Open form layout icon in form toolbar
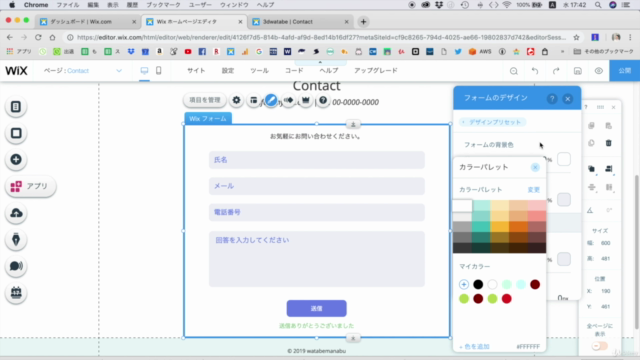640x360 pixels. [x=253, y=100]
